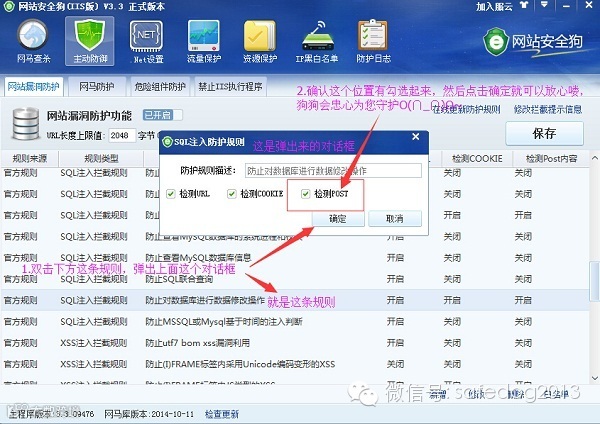Screen dimensions: 600x424
Task: Toggle the 检测POST checkbox
Action: tap(305, 194)
